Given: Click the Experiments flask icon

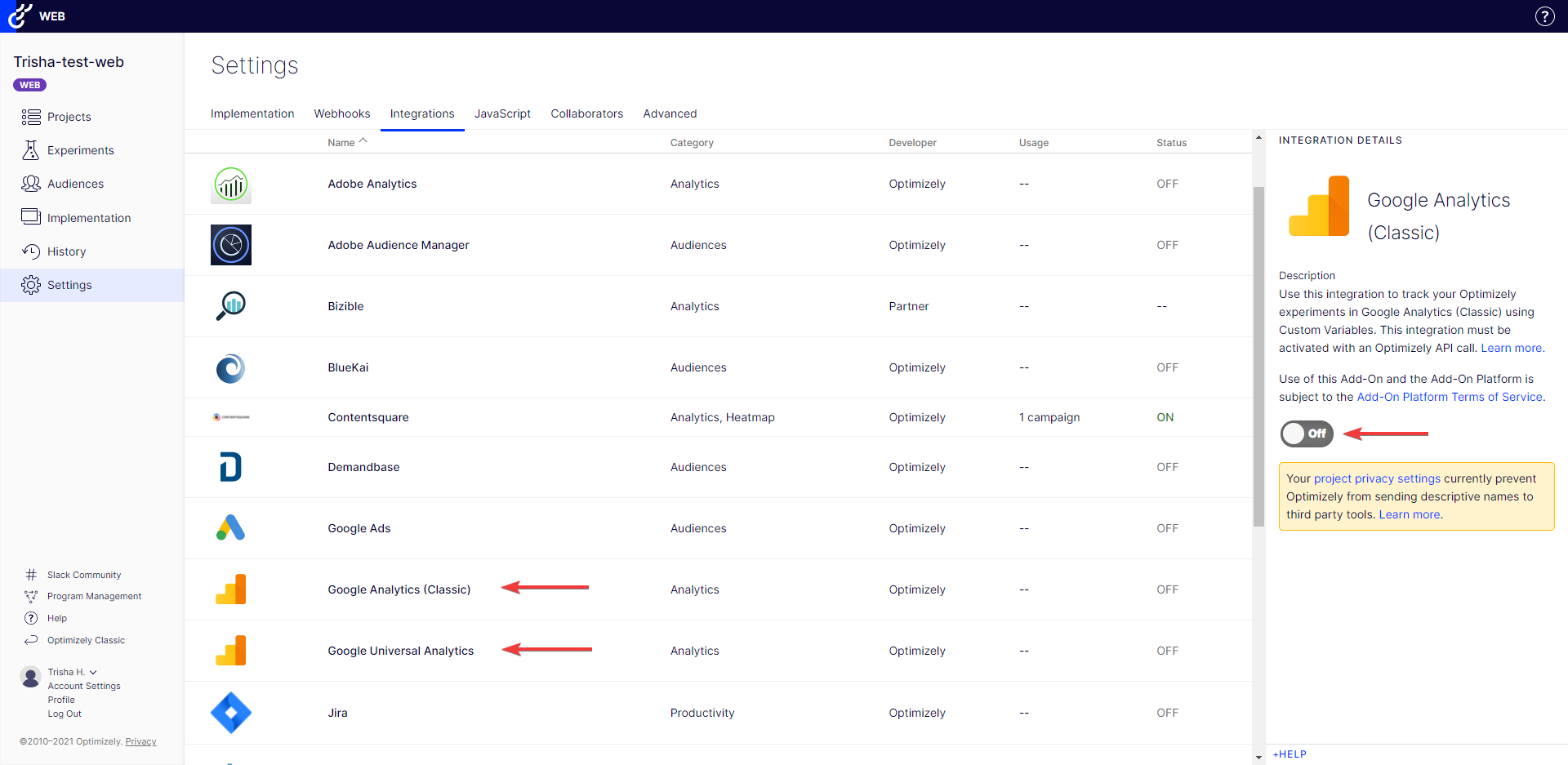Looking at the screenshot, I should tap(31, 150).
